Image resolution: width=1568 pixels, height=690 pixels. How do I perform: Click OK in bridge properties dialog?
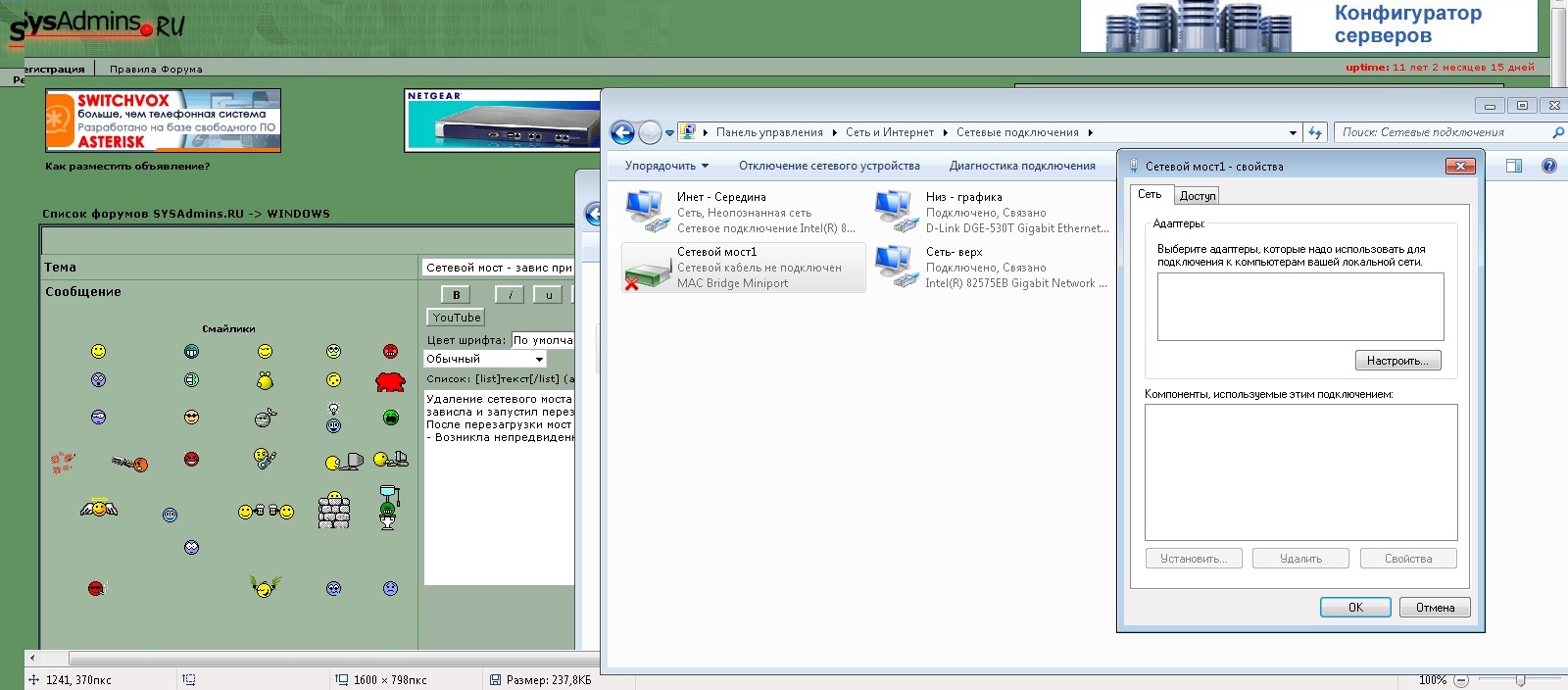click(1355, 608)
